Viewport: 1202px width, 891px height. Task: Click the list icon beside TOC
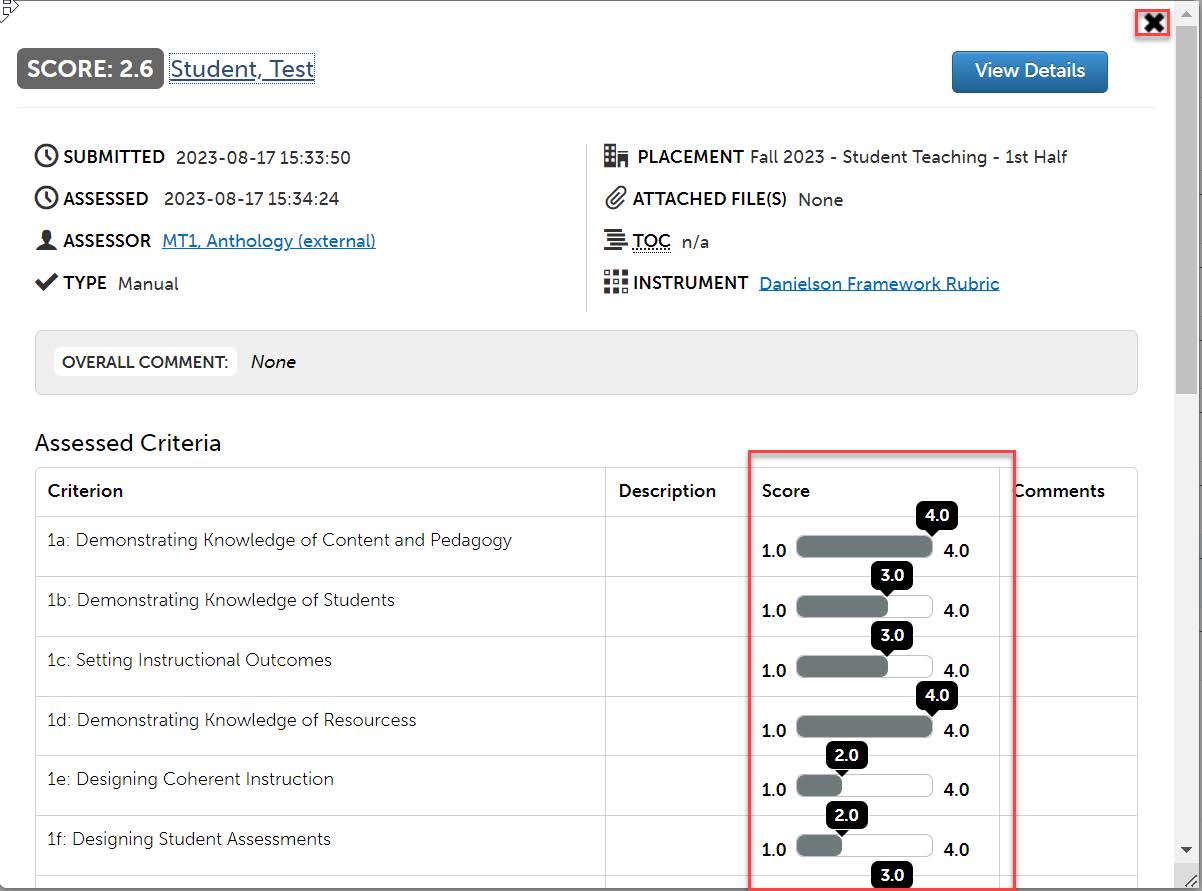(x=615, y=240)
